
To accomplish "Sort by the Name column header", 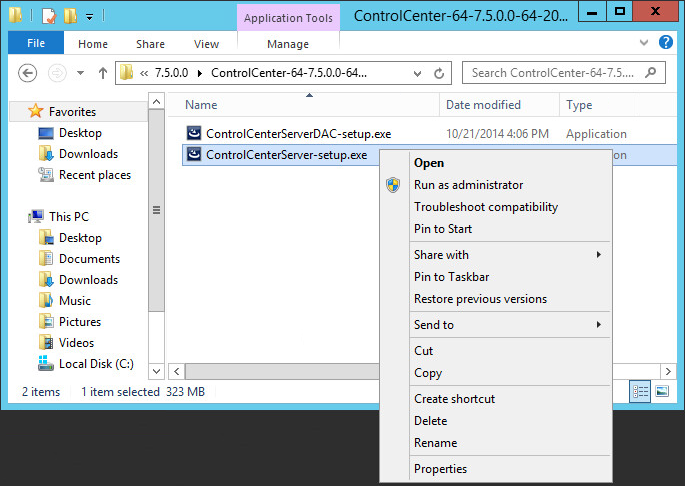I will 201,105.
